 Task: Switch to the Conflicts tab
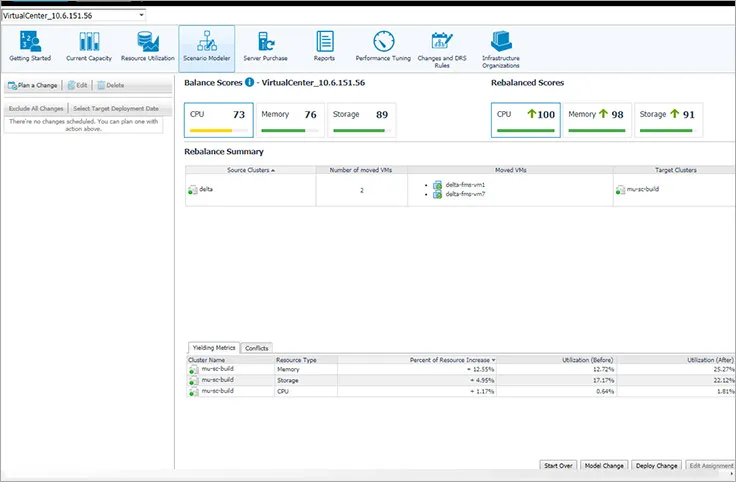coord(257,348)
